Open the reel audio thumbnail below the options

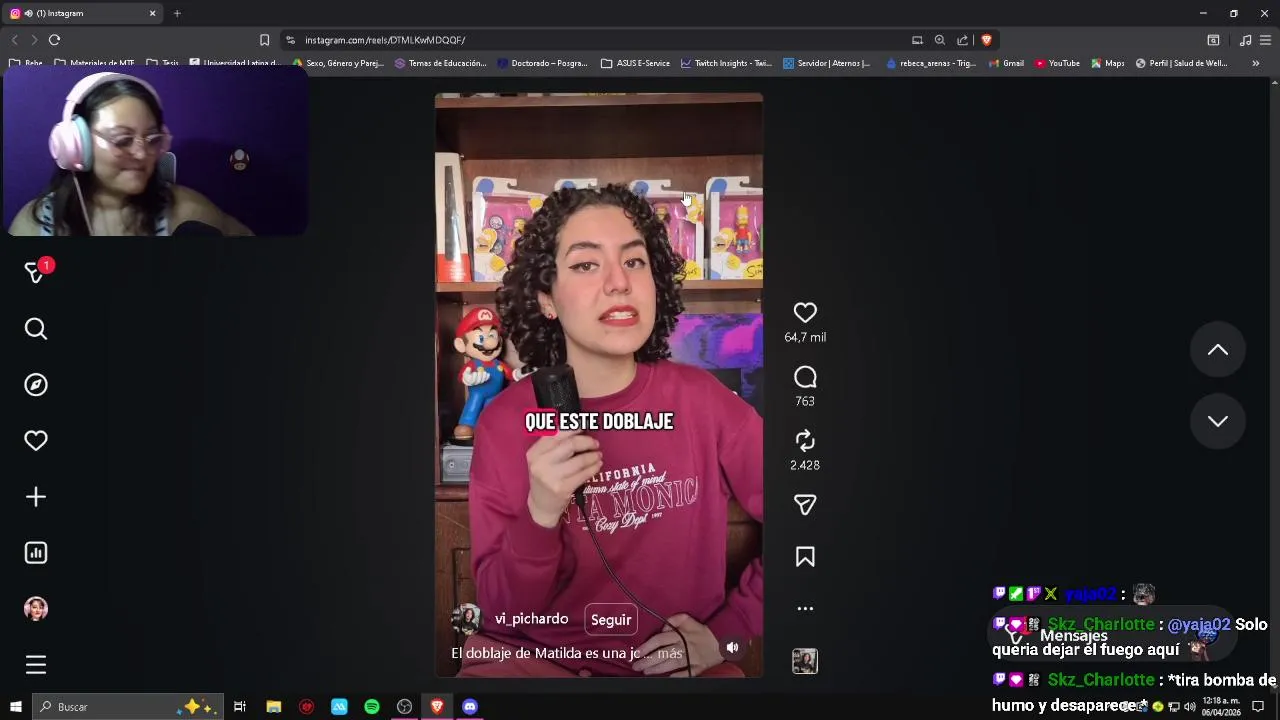pos(805,661)
